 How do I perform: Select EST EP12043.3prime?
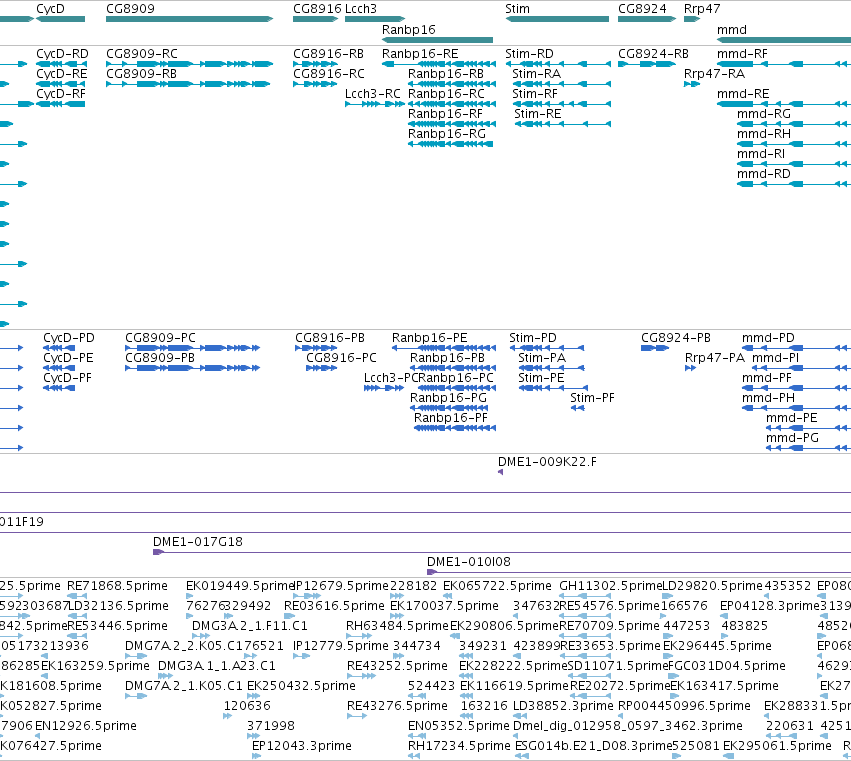click(x=257, y=756)
